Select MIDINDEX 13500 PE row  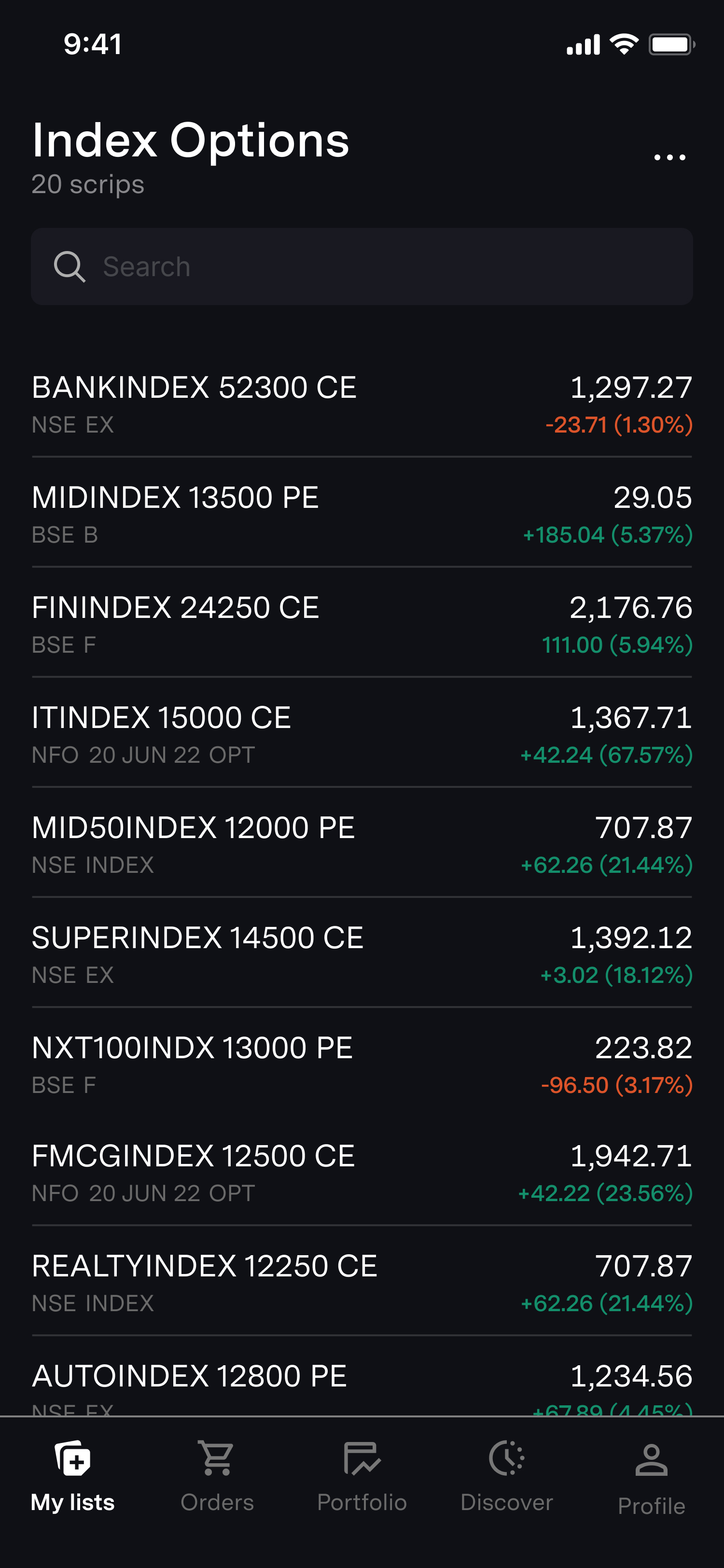pos(362,514)
